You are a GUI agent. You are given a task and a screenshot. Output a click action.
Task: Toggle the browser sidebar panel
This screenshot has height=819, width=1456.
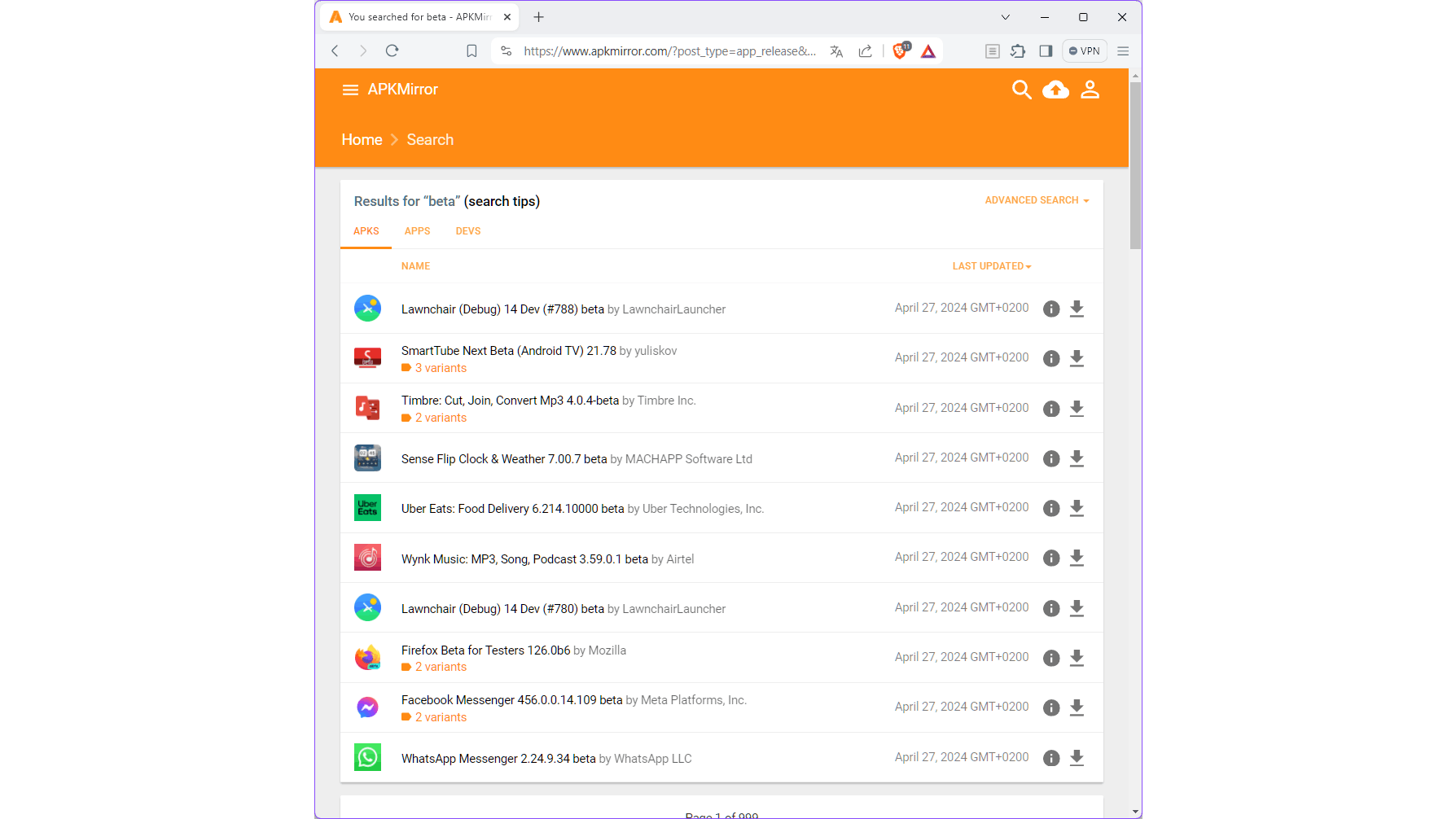(1046, 51)
